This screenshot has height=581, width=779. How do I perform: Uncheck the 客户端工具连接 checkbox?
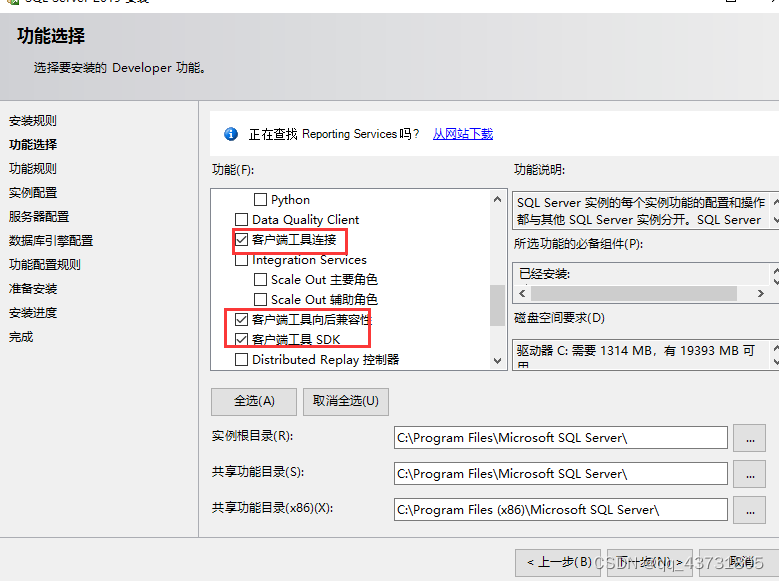tap(241, 240)
